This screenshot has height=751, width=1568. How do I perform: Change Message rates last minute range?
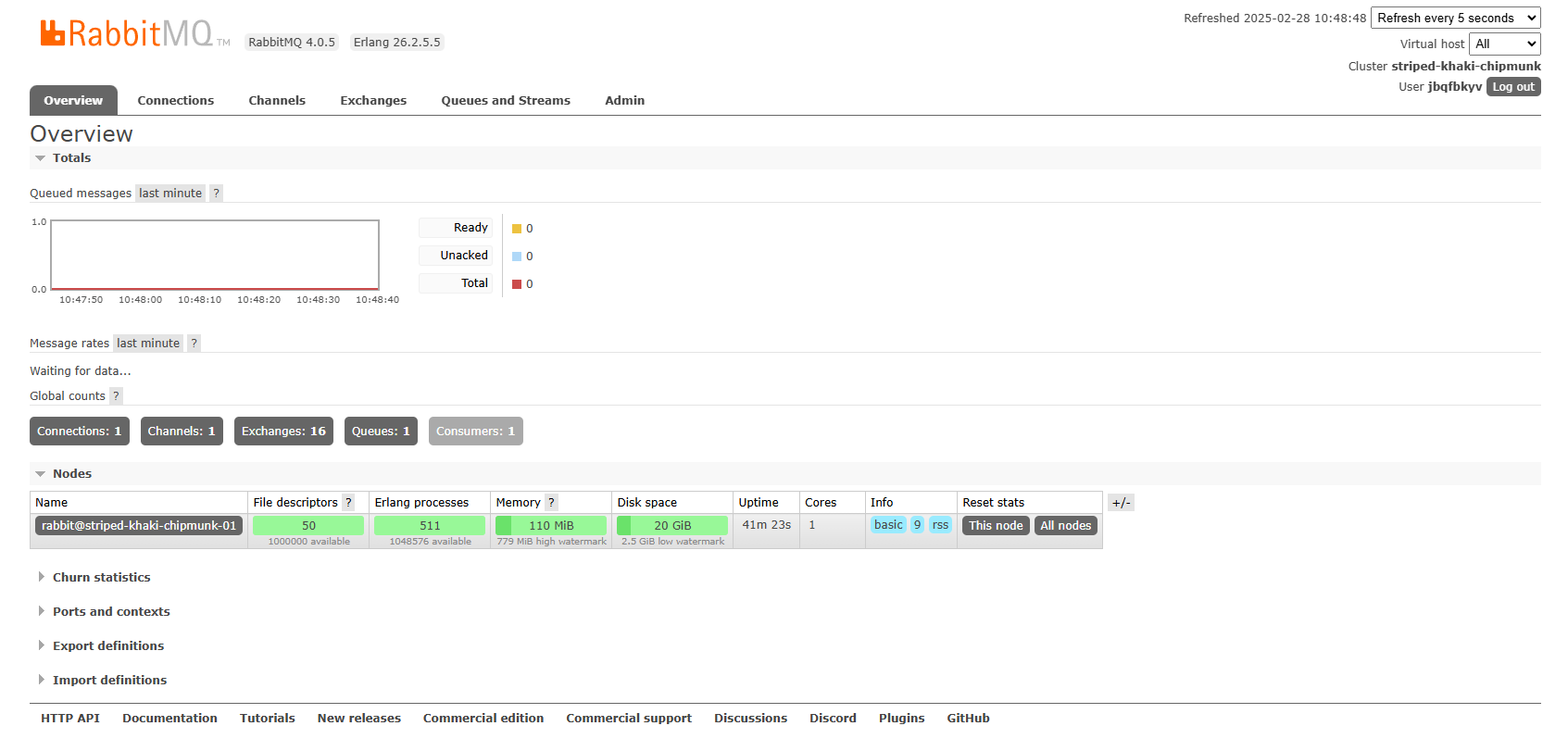[x=148, y=343]
